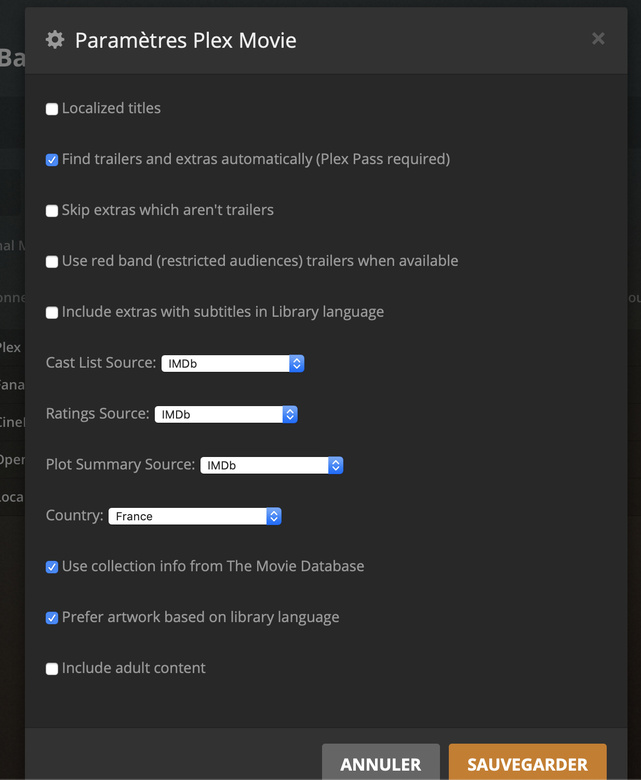Click the Localized titles label text

tap(111, 108)
